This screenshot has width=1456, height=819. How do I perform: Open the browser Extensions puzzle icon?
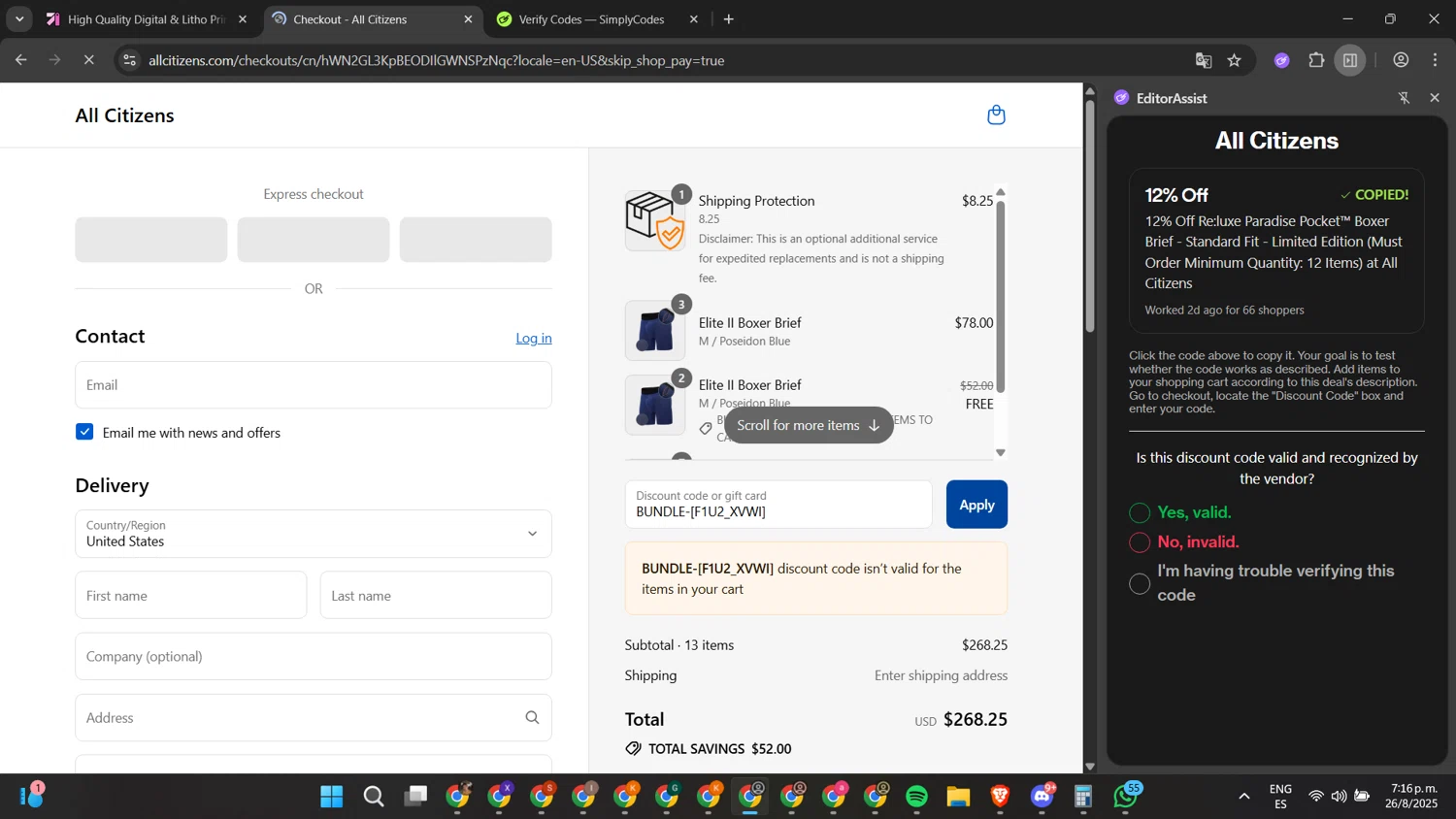[1316, 60]
